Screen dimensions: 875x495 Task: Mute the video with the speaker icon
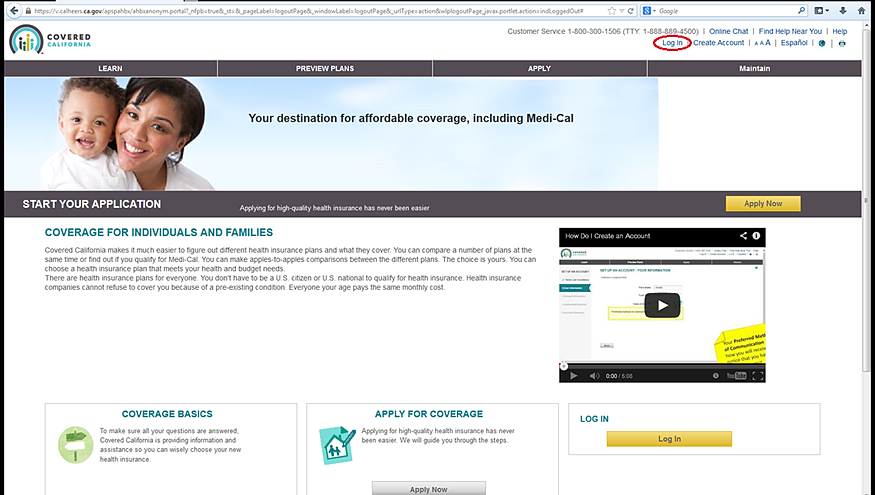coord(594,376)
